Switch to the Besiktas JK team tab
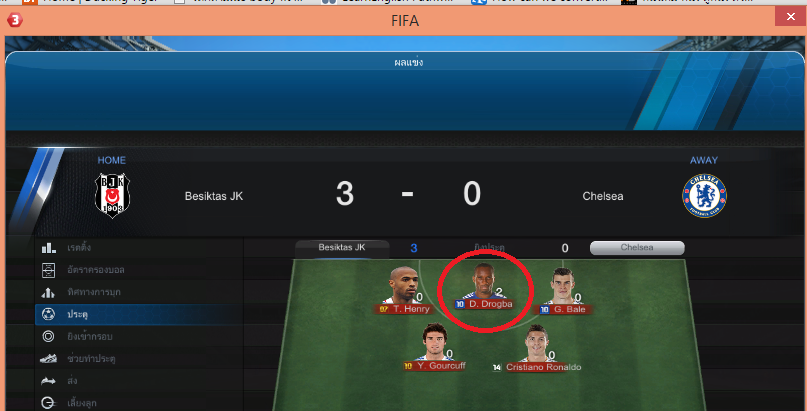Viewport: 807px width, 411px height. pos(342,248)
